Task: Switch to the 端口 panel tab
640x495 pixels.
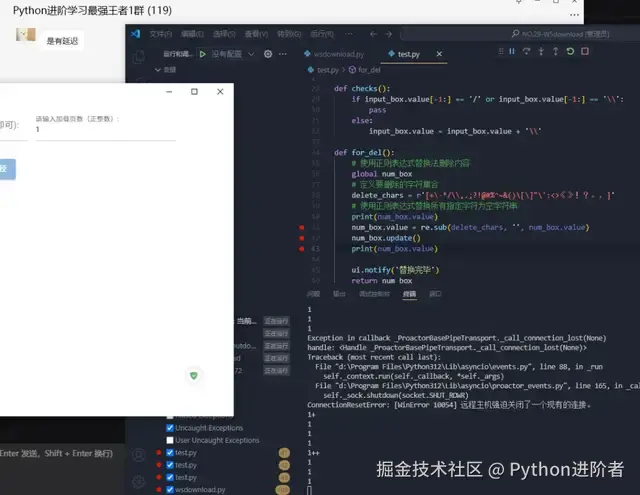Action: tap(435, 294)
